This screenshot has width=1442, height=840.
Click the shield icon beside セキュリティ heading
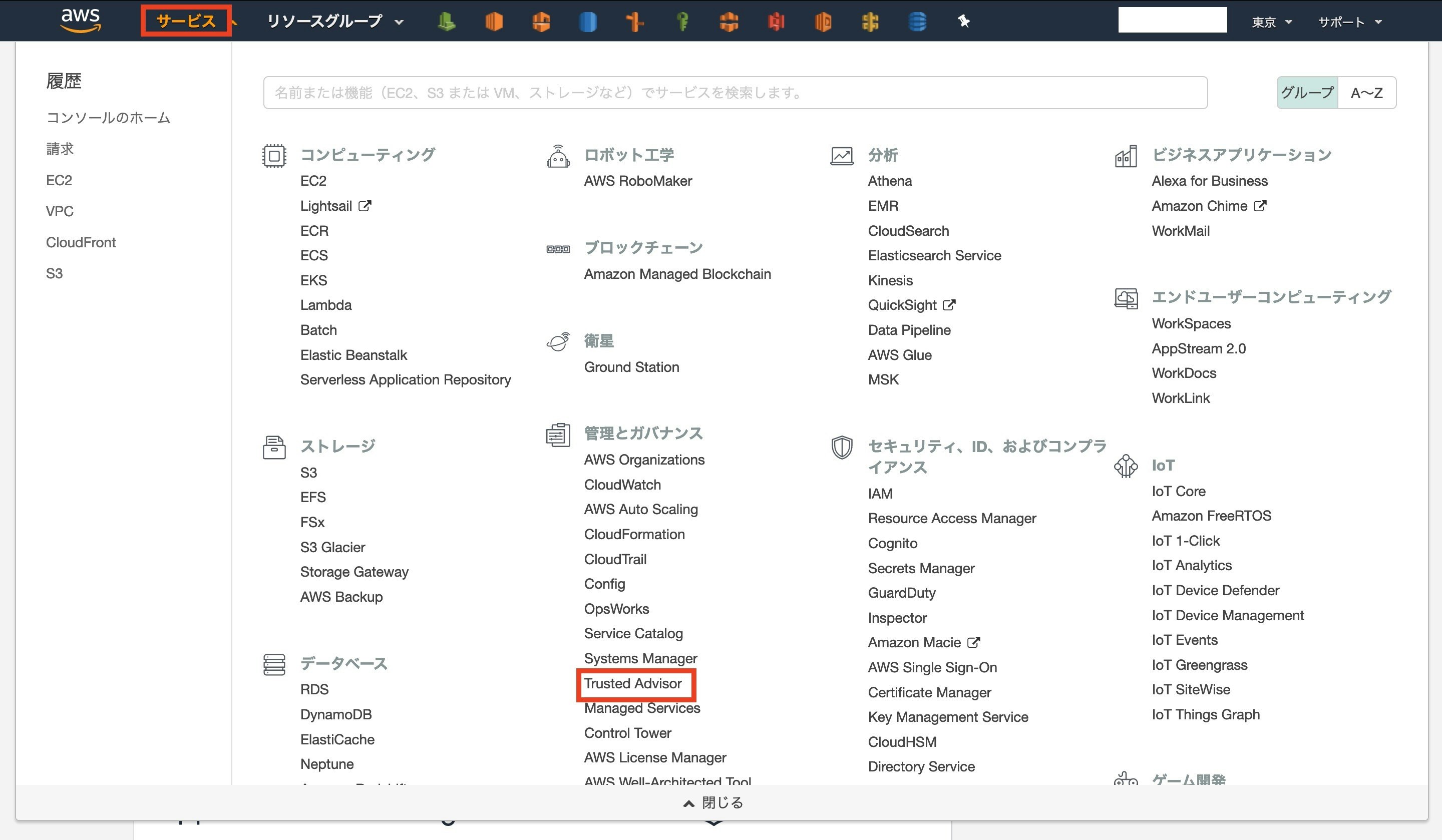[842, 447]
